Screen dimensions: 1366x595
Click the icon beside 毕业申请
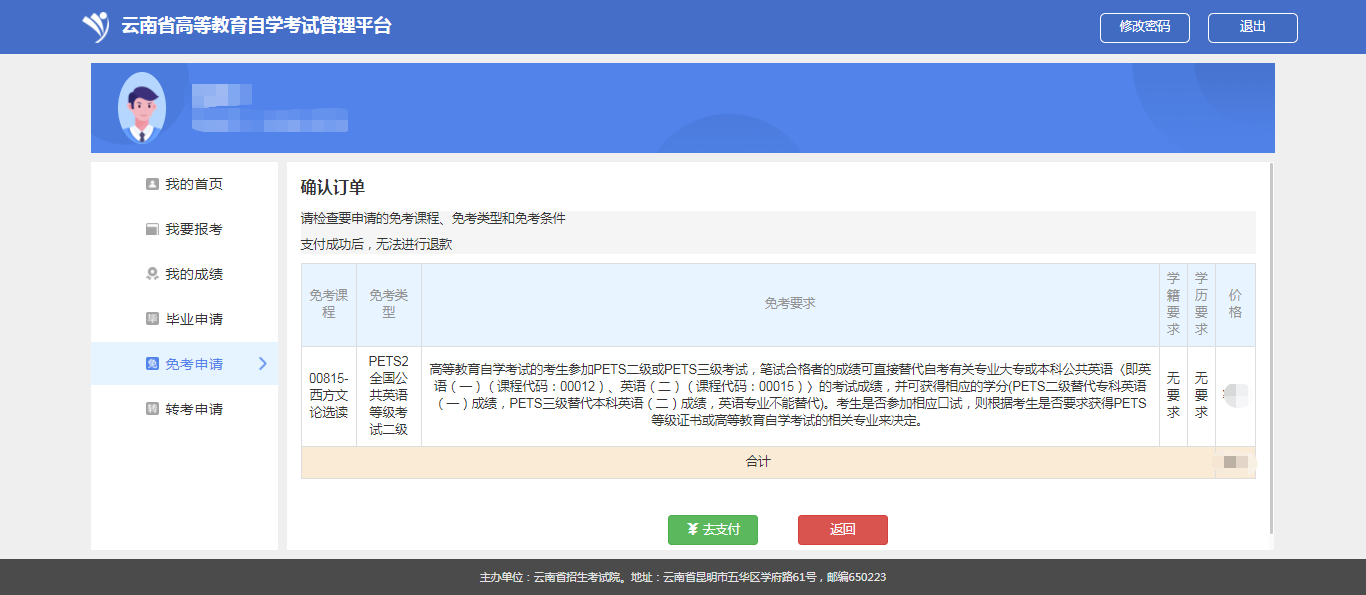point(152,319)
